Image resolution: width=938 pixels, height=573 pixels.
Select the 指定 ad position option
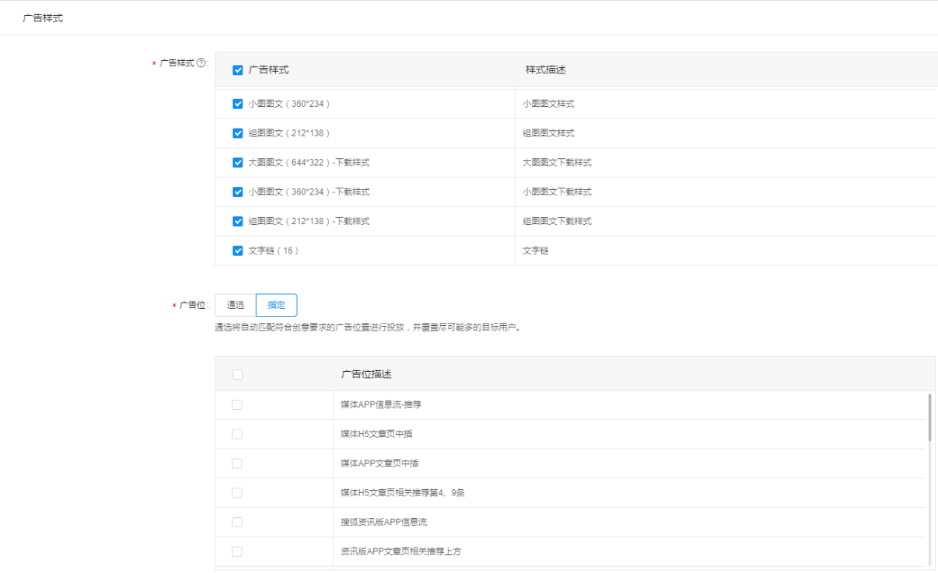[x=276, y=305]
